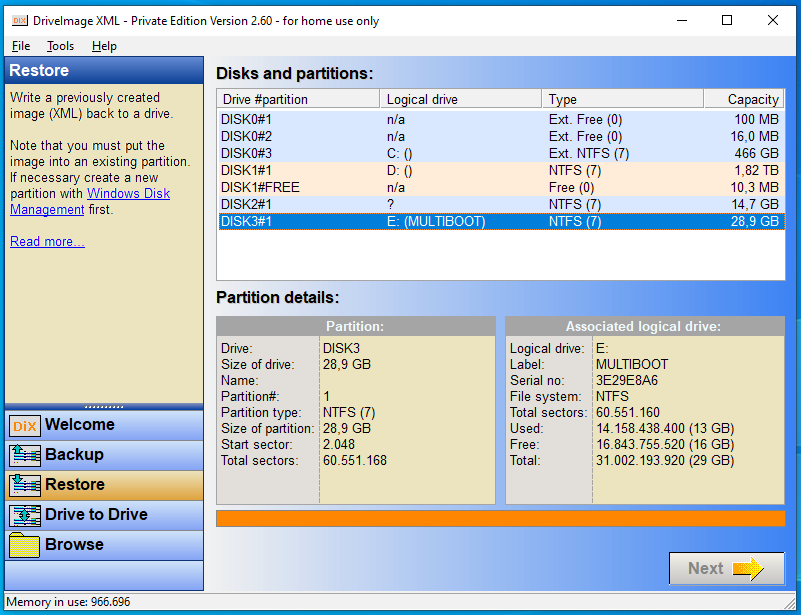801x615 pixels.
Task: Click the yellow Browse folder icon
Action: (25, 546)
